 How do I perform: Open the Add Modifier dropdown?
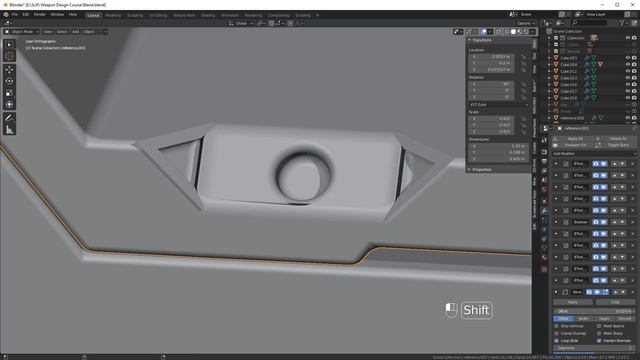coord(594,154)
